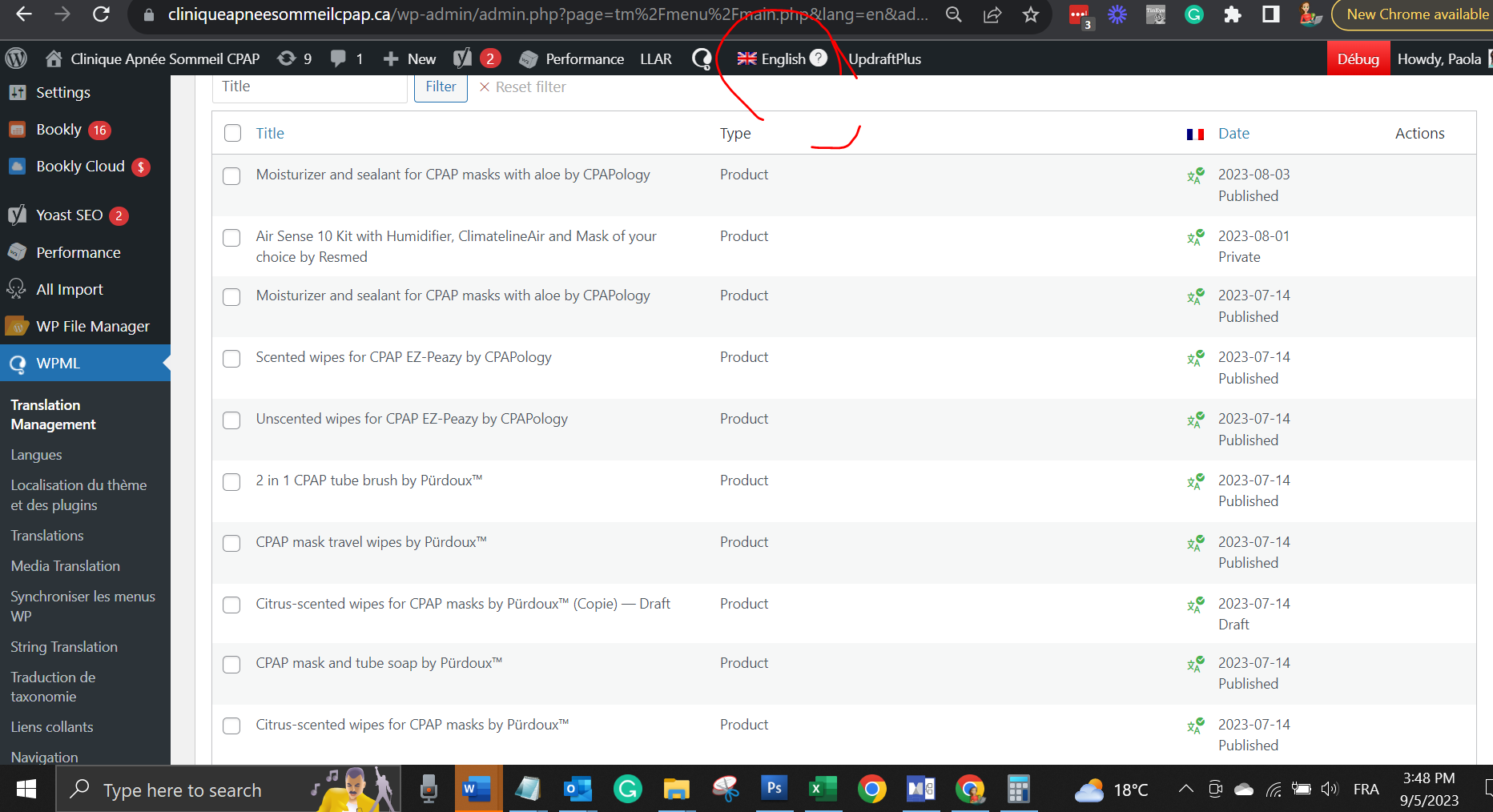The width and height of the screenshot is (1493, 812).
Task: Open Photoshop from the taskbar
Action: click(774, 789)
